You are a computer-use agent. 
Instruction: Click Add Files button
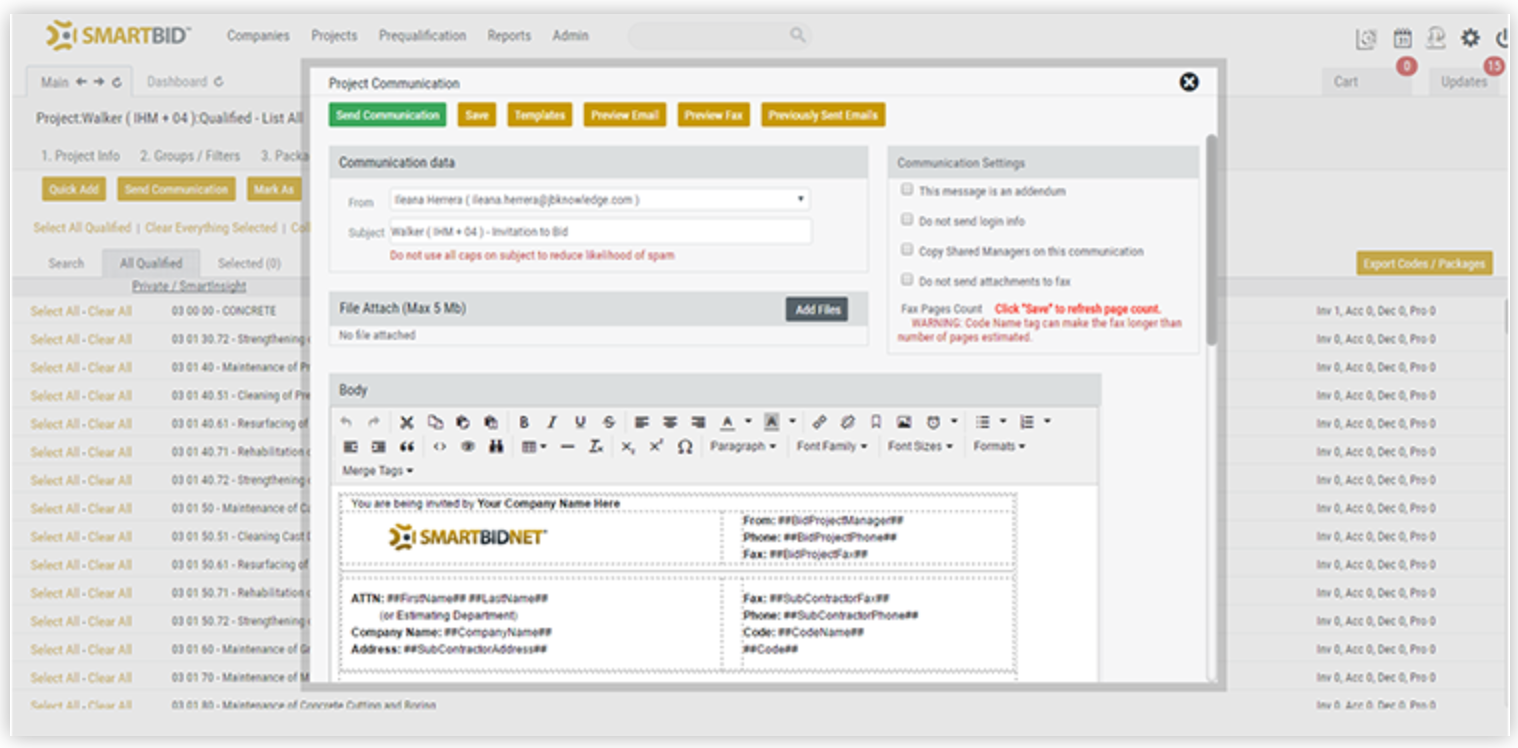818,309
